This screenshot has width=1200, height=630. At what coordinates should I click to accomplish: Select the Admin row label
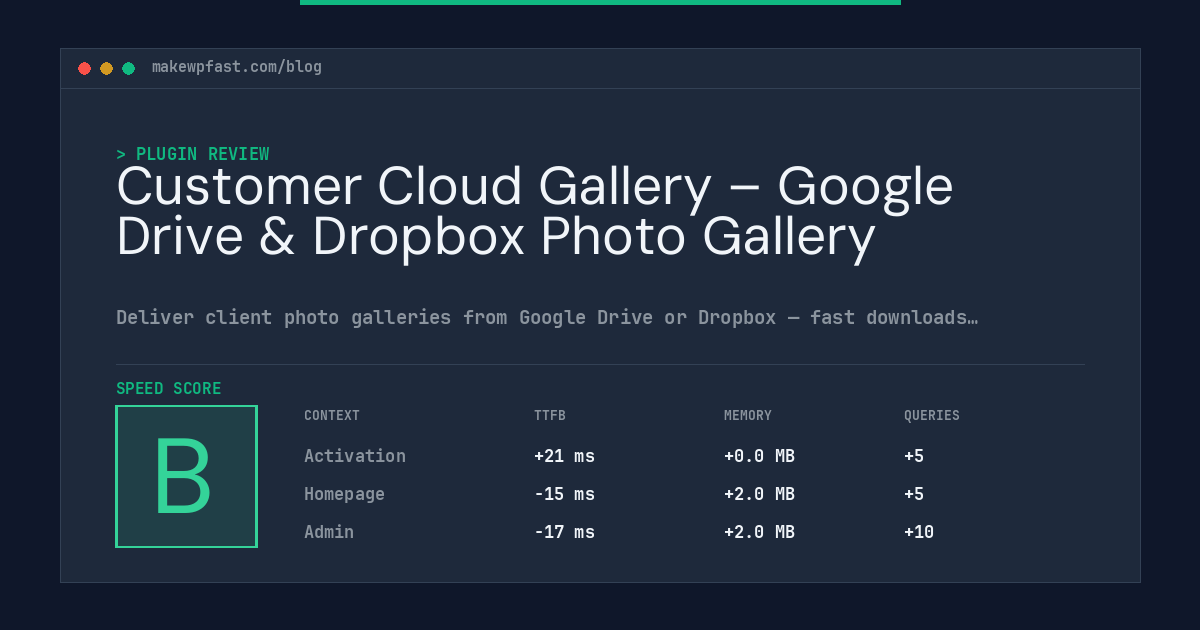329,532
